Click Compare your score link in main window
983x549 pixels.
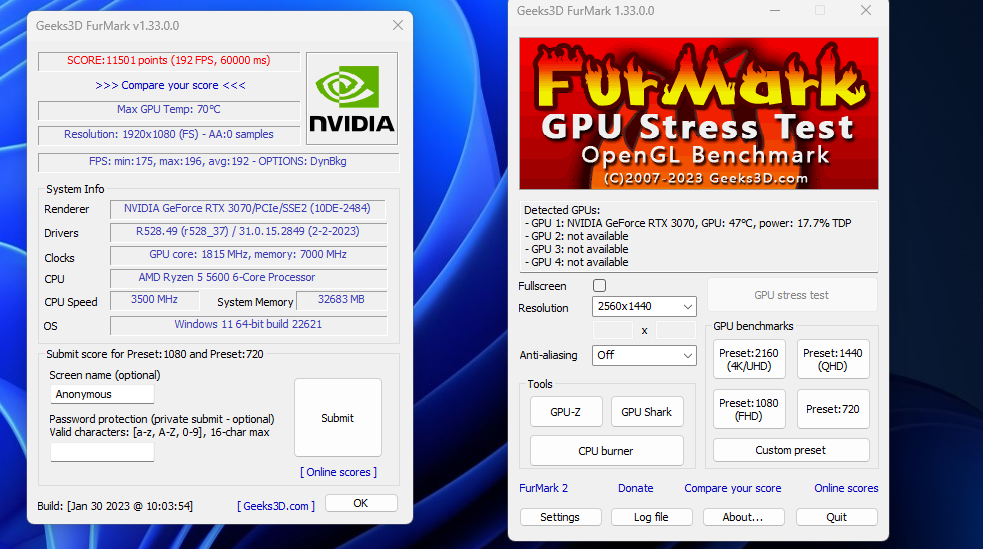(x=733, y=488)
